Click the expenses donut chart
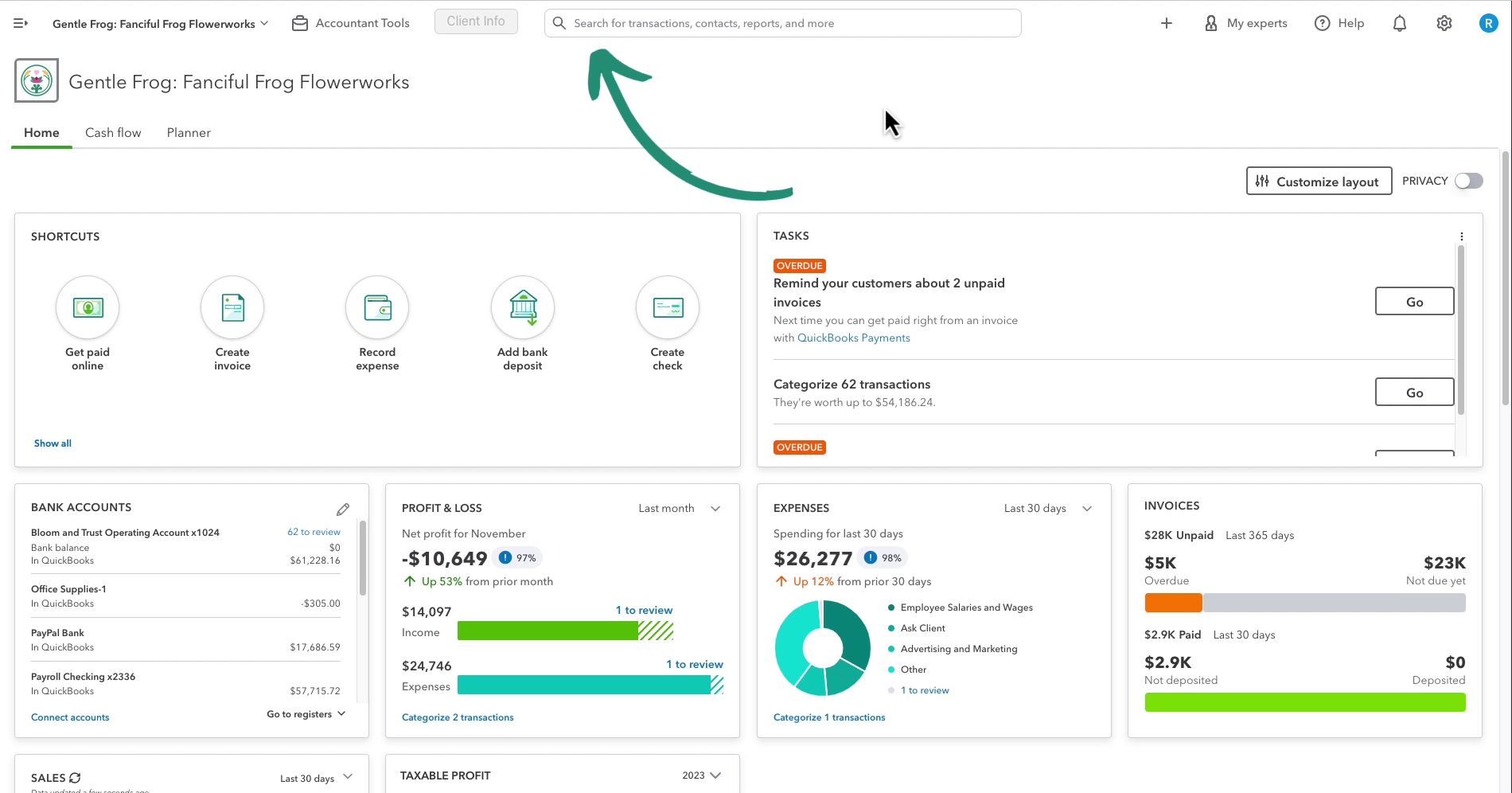Viewport: 1512px width, 793px height. coord(823,648)
